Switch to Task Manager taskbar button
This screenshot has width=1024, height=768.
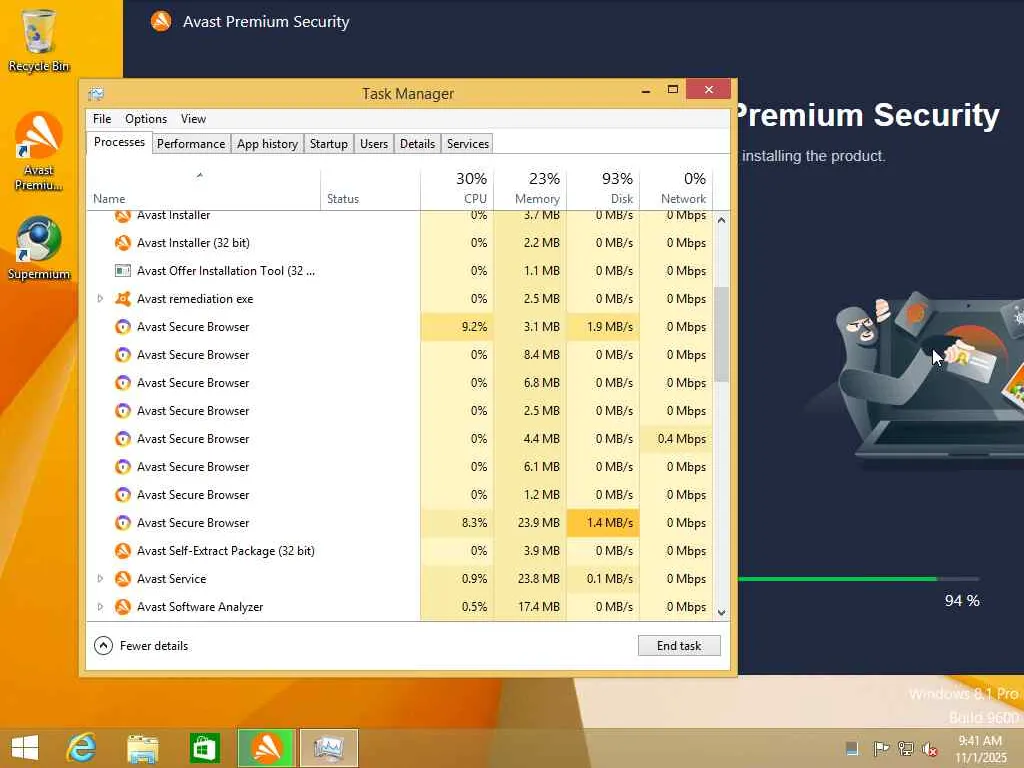point(328,748)
